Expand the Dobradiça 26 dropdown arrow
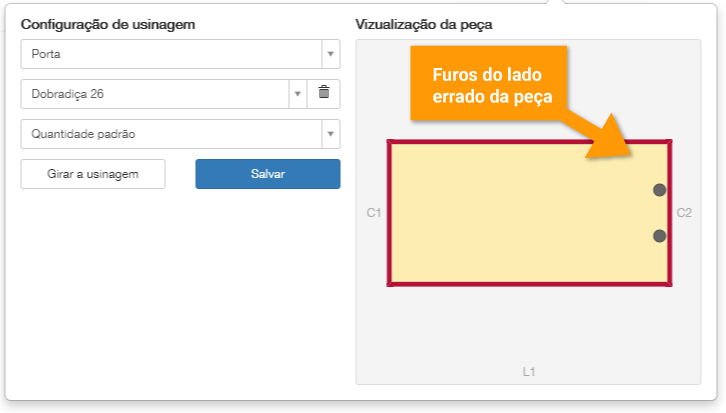 (x=297, y=94)
